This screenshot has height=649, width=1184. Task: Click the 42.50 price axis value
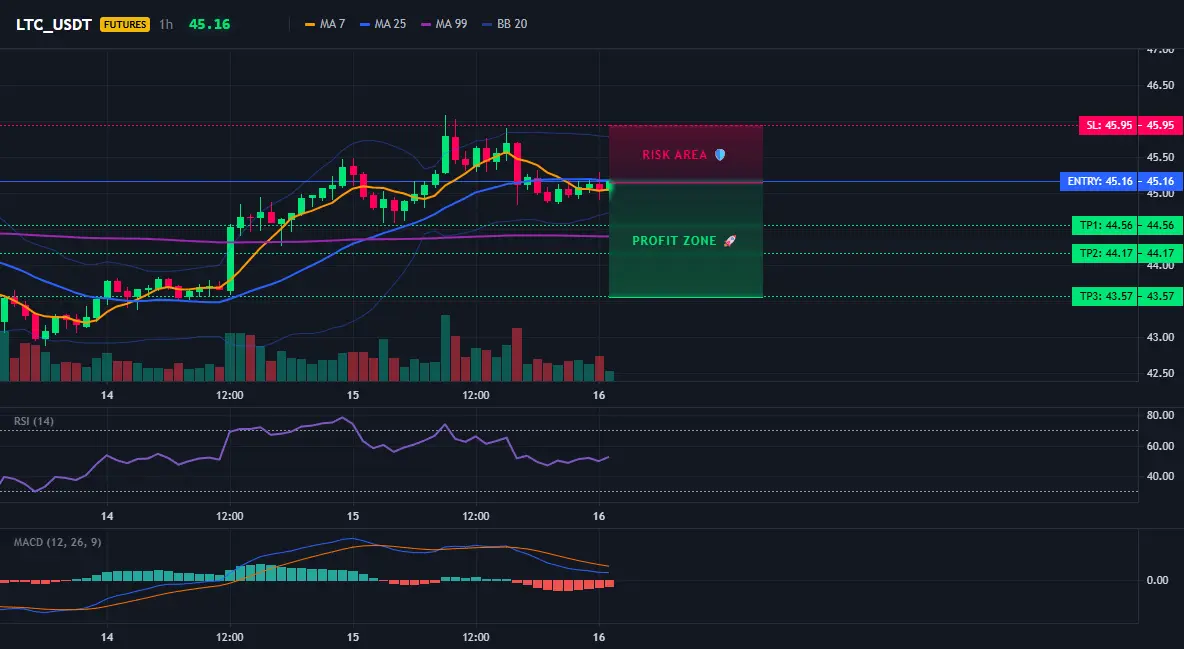[x=1161, y=373]
